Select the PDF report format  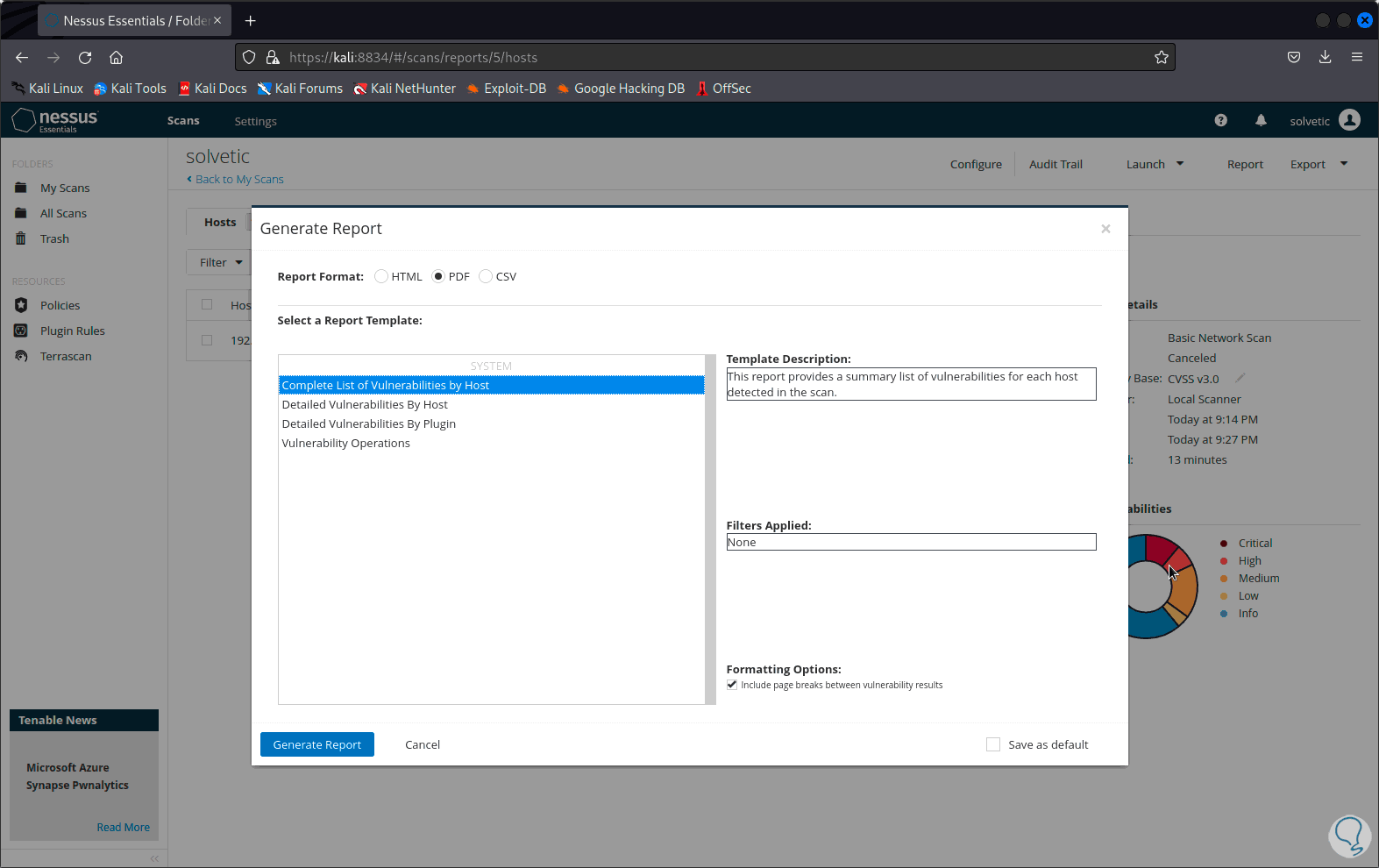pyautogui.click(x=438, y=276)
